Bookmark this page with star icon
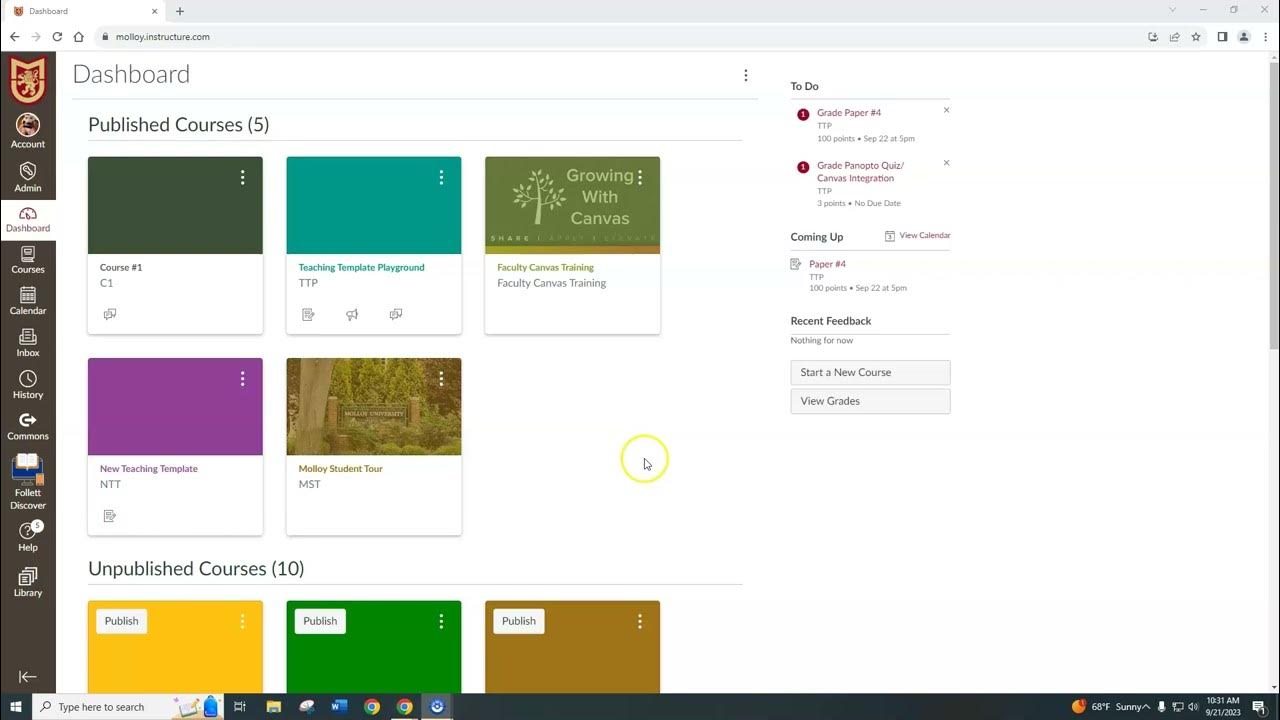1280x720 pixels. point(1196,37)
